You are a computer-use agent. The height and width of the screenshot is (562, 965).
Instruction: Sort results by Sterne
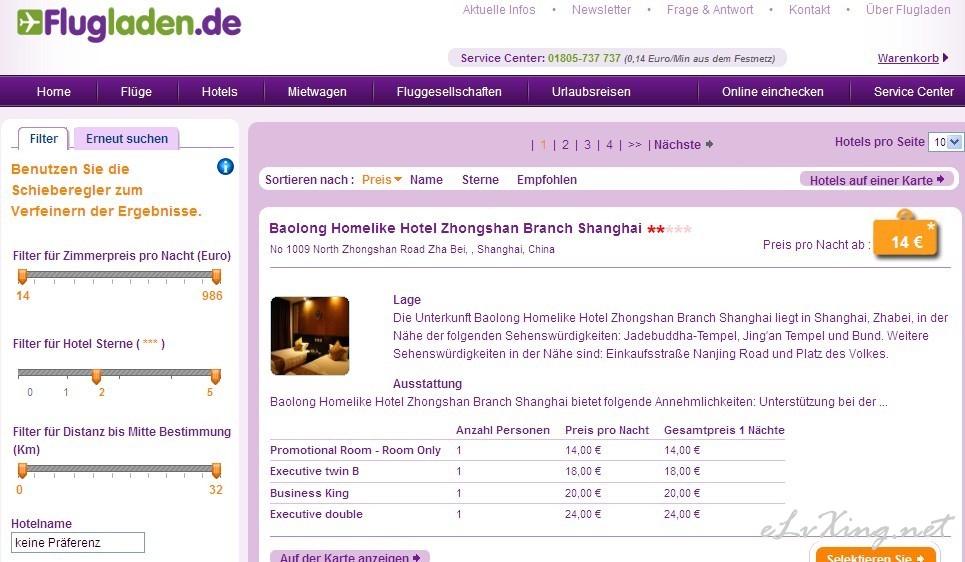[x=480, y=180]
